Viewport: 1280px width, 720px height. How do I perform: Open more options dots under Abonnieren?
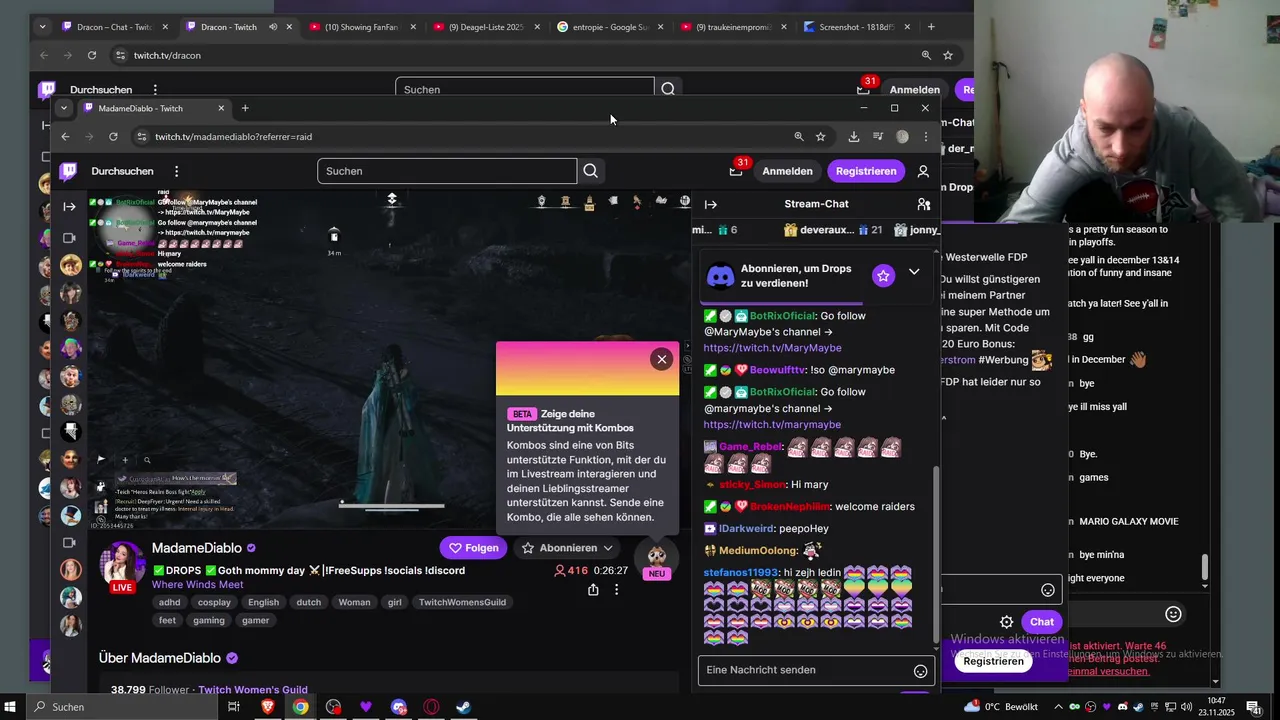616,590
